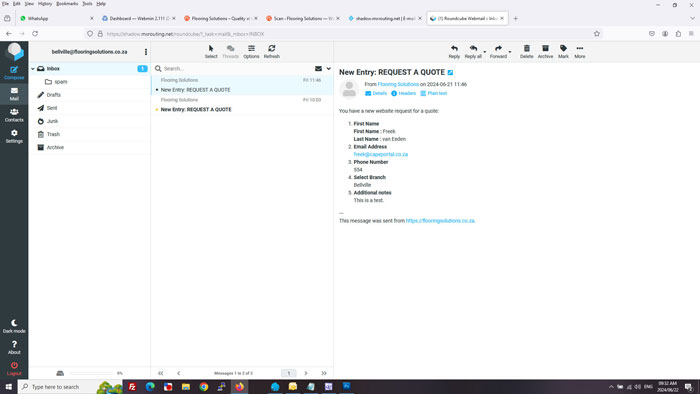Screen dimensions: 700x394
Task: Open Reply all options dropdown arrow
Action: (485, 52)
